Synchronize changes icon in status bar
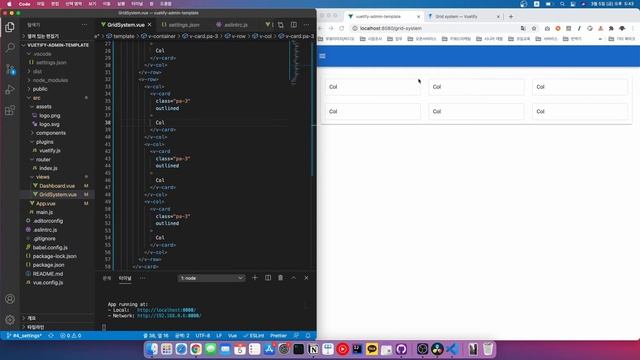 (51, 336)
